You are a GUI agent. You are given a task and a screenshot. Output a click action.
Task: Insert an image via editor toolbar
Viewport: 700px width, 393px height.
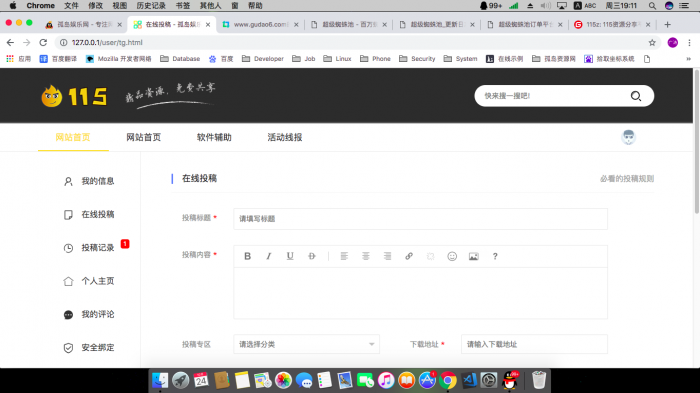click(x=473, y=256)
